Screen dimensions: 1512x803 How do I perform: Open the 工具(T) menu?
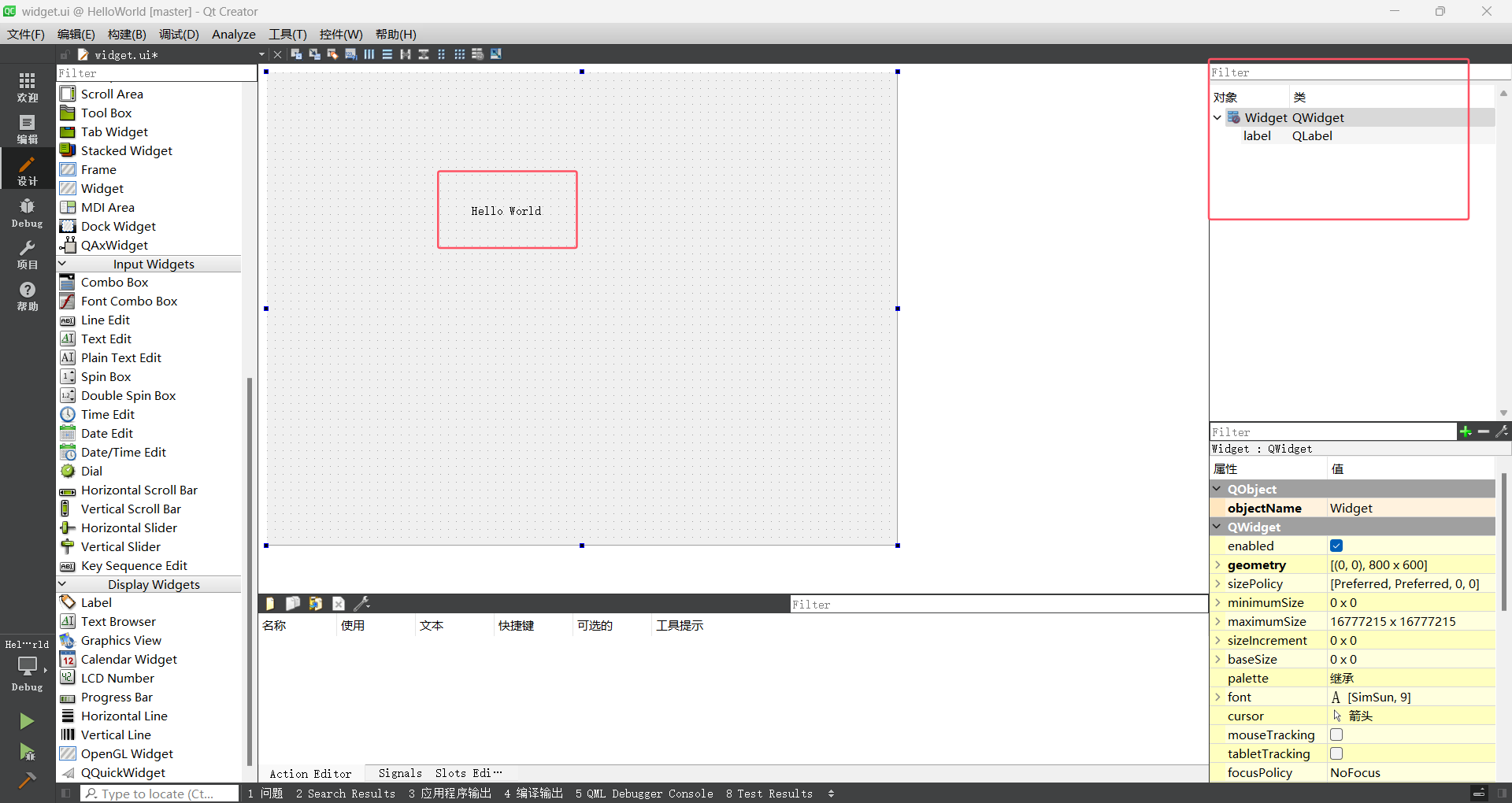(x=287, y=34)
